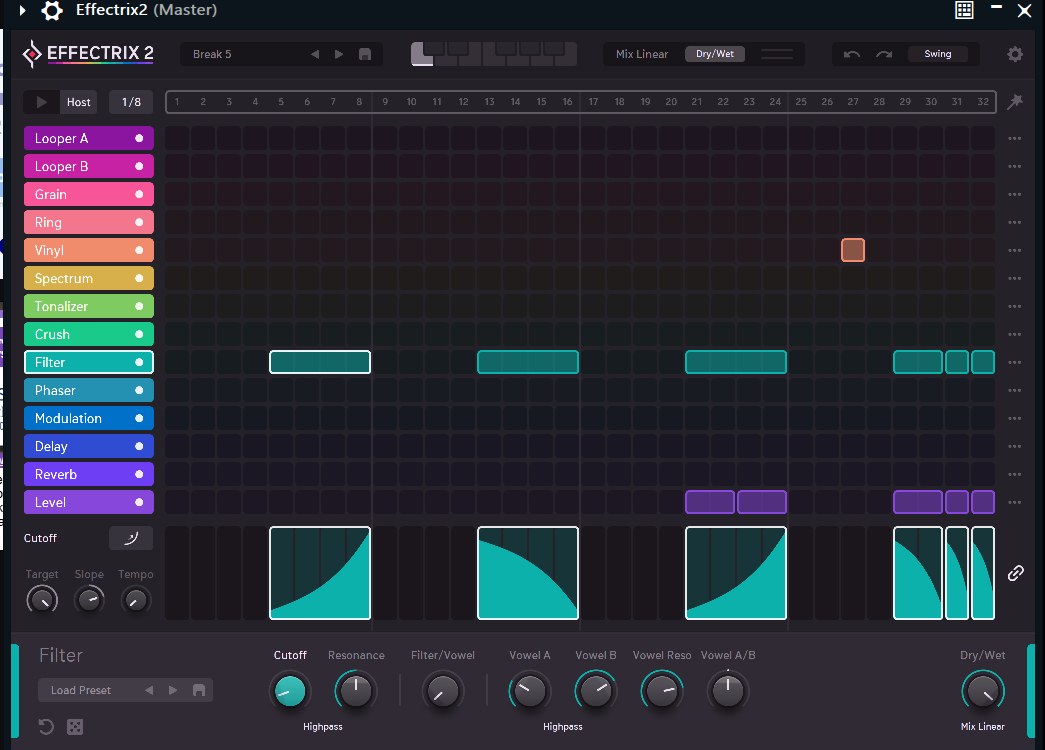Undo the last action
1045x750 pixels.
pos(851,54)
